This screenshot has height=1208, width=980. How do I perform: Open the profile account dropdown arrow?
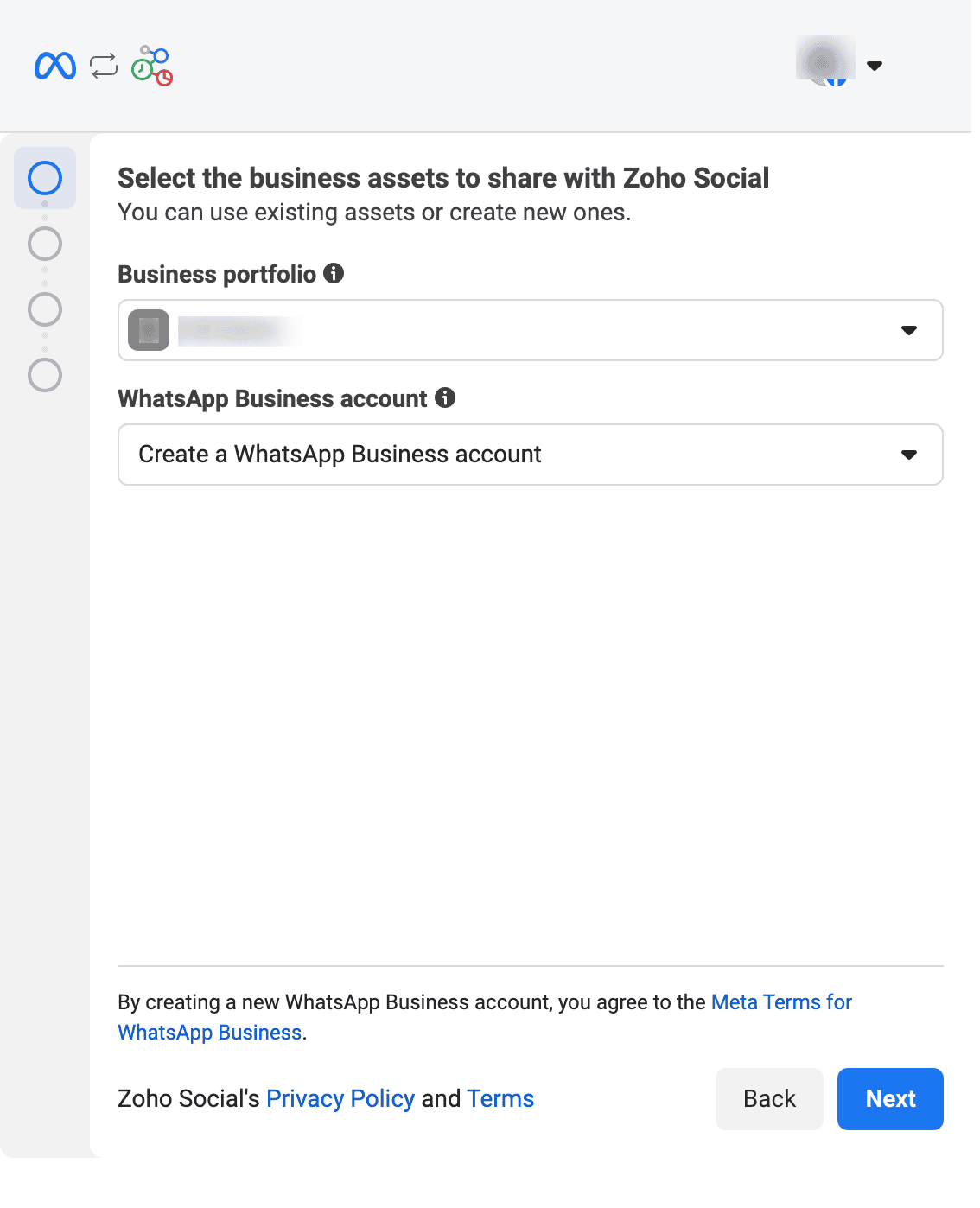[875, 66]
